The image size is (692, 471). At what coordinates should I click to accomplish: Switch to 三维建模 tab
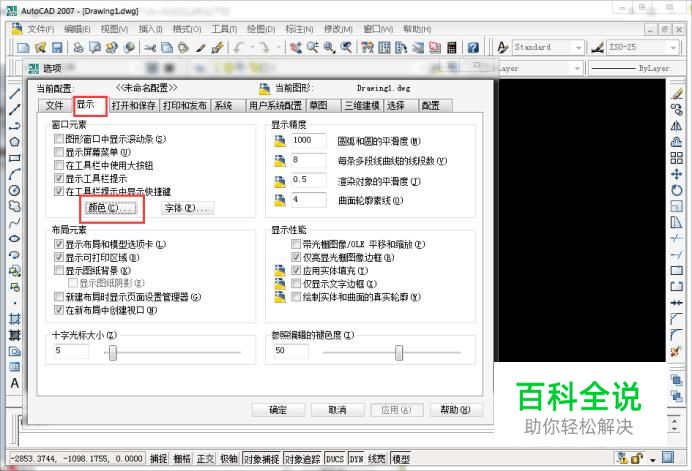(x=362, y=106)
